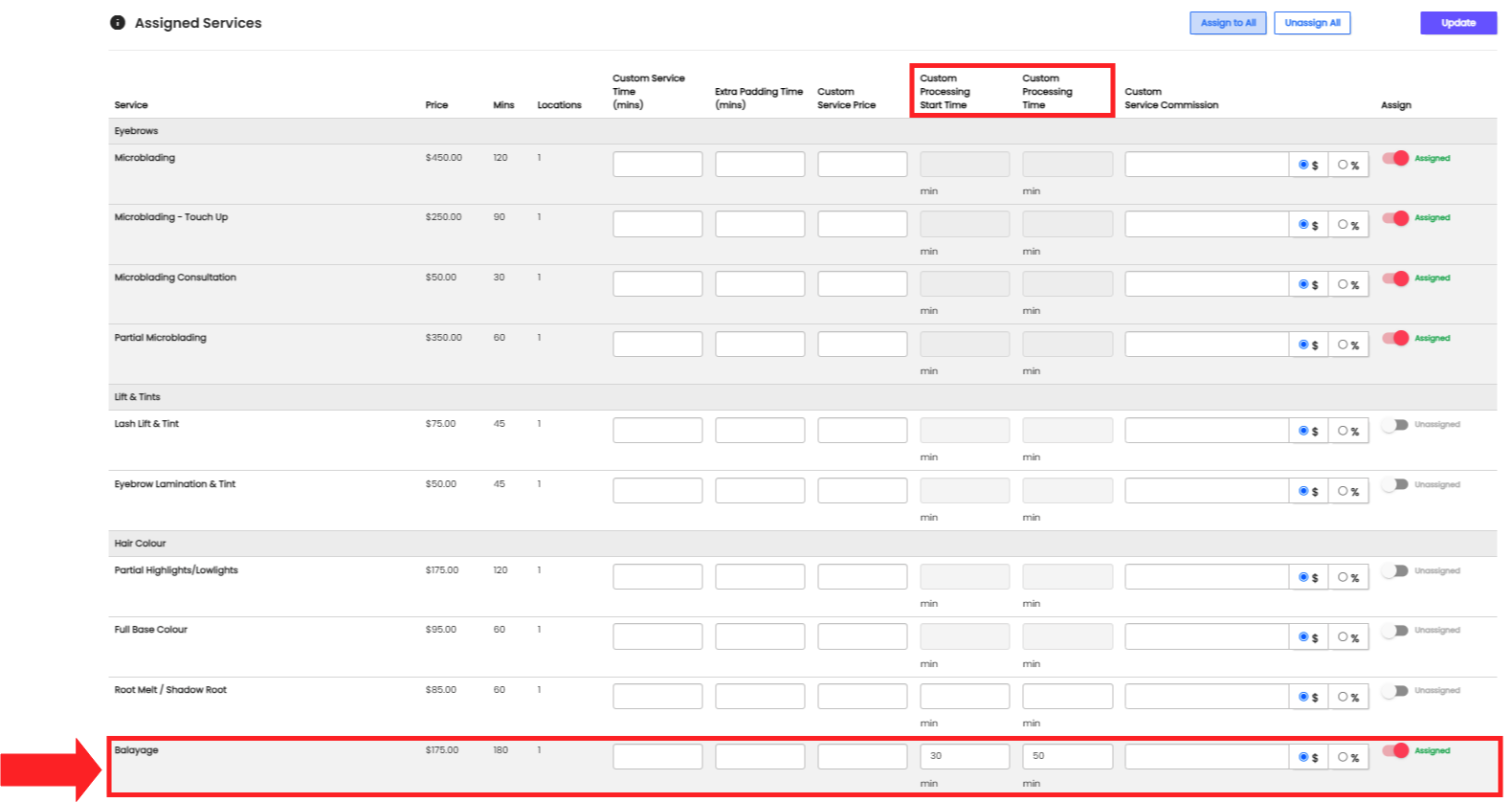Click Partial Microblading extra padding time field

click(x=760, y=345)
